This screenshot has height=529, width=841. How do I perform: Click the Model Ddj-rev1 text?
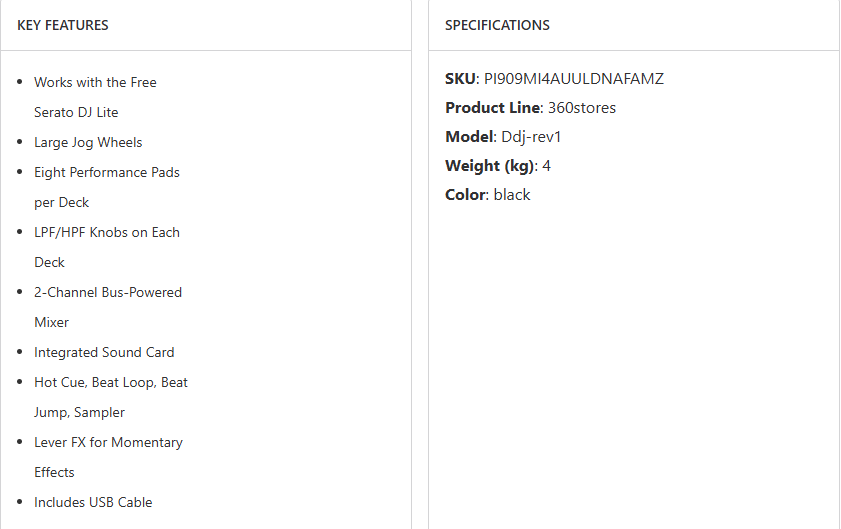point(531,136)
